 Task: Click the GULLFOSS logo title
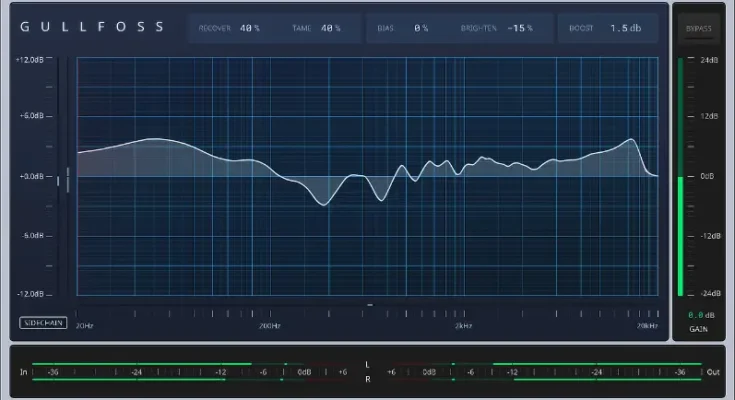92,28
